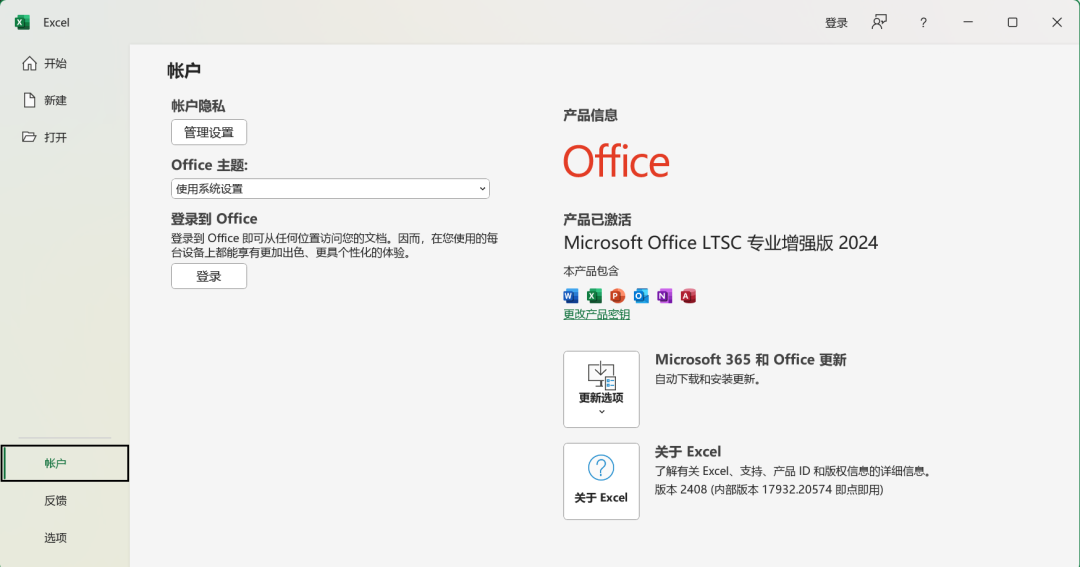The width and height of the screenshot is (1080, 567).
Task: Click the 帐户隐私 heading
Action: tap(198, 106)
